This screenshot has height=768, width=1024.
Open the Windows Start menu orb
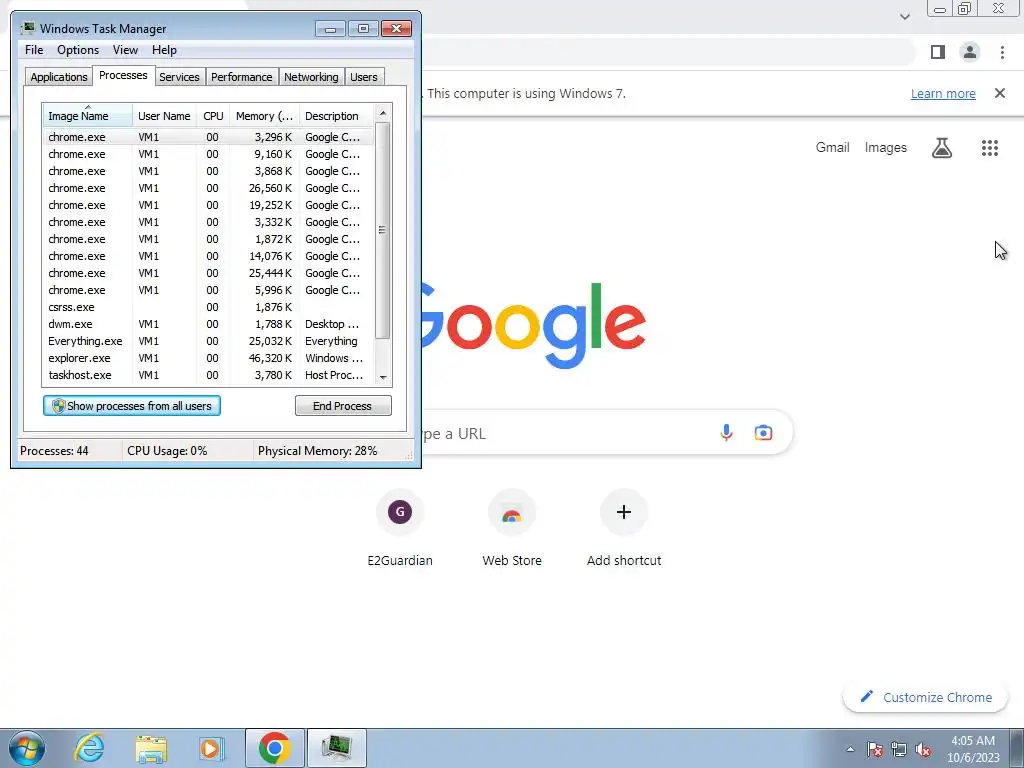[x=27, y=748]
